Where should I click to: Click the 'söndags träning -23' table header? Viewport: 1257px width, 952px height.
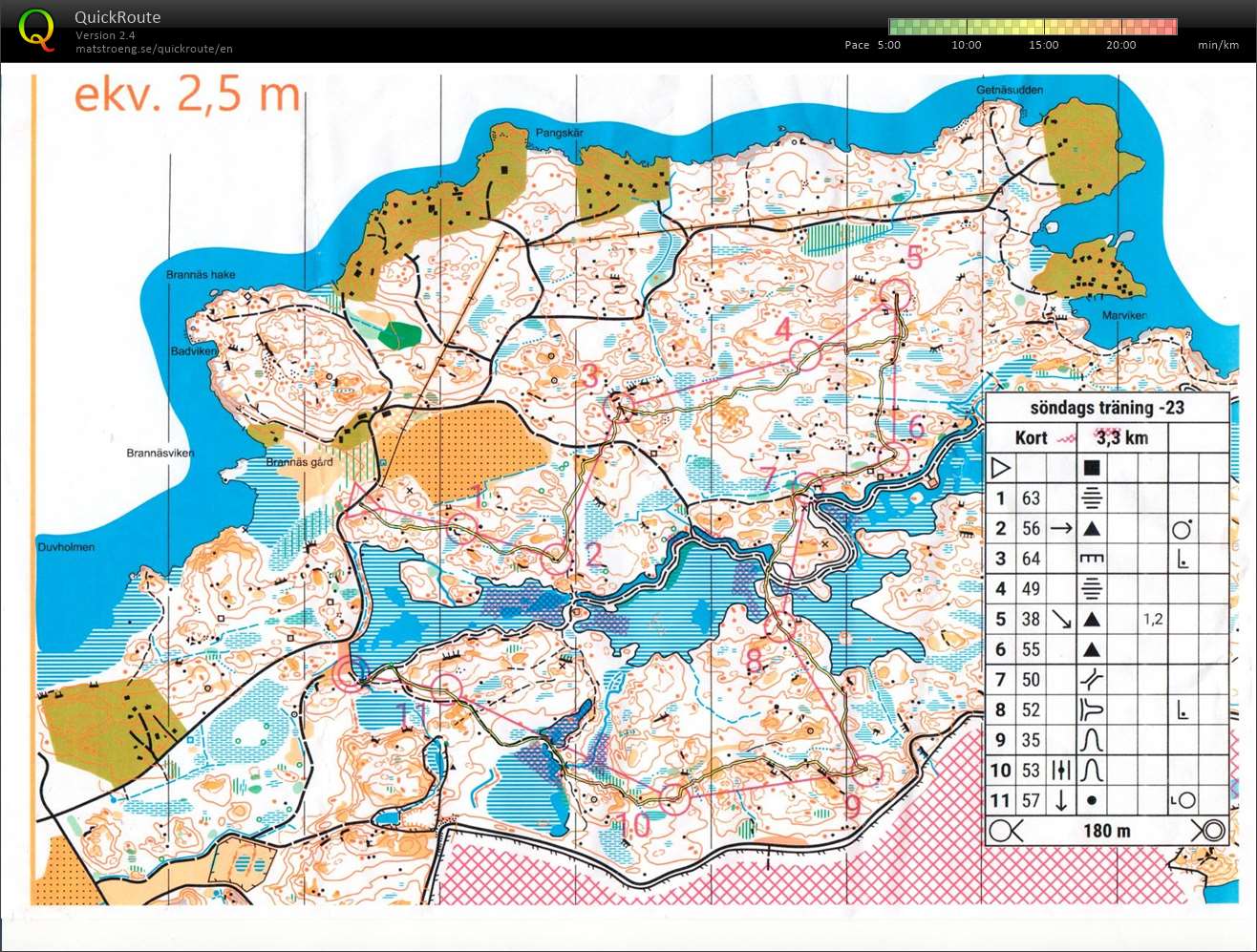1107,408
